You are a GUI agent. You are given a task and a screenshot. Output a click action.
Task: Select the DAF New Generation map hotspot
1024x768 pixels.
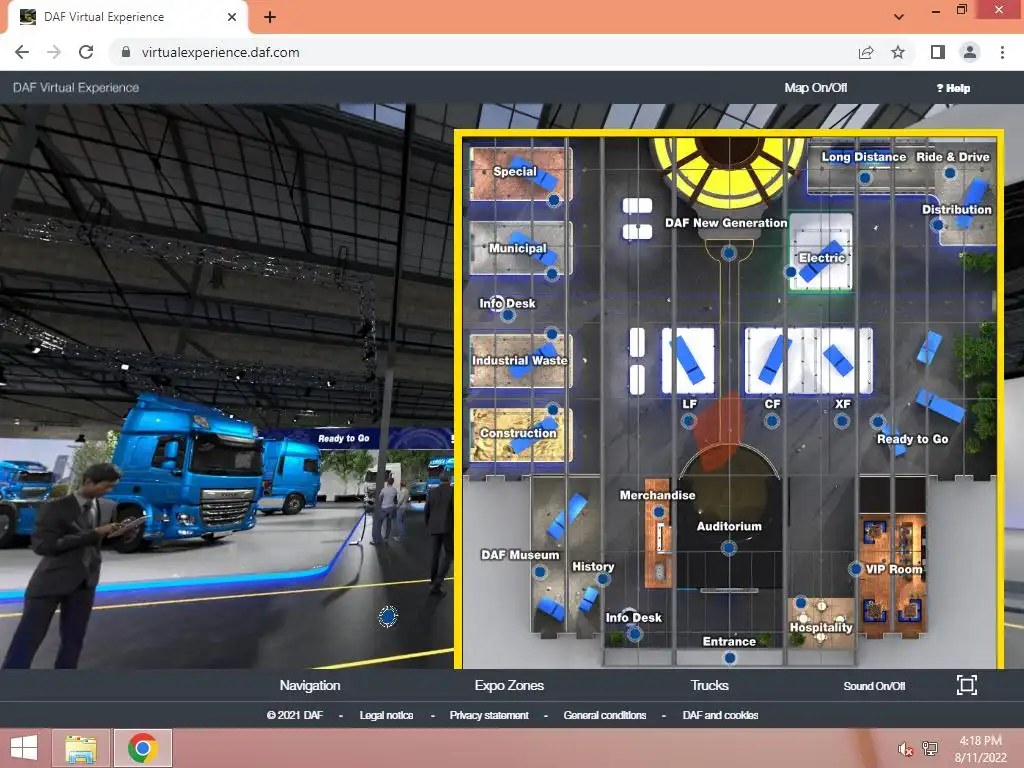click(x=729, y=253)
